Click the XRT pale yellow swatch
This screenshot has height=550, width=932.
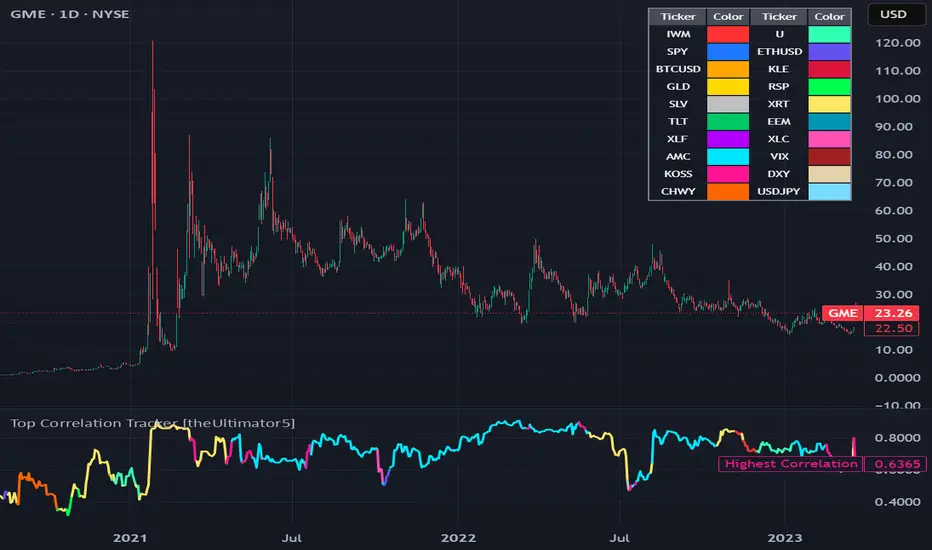coord(829,104)
